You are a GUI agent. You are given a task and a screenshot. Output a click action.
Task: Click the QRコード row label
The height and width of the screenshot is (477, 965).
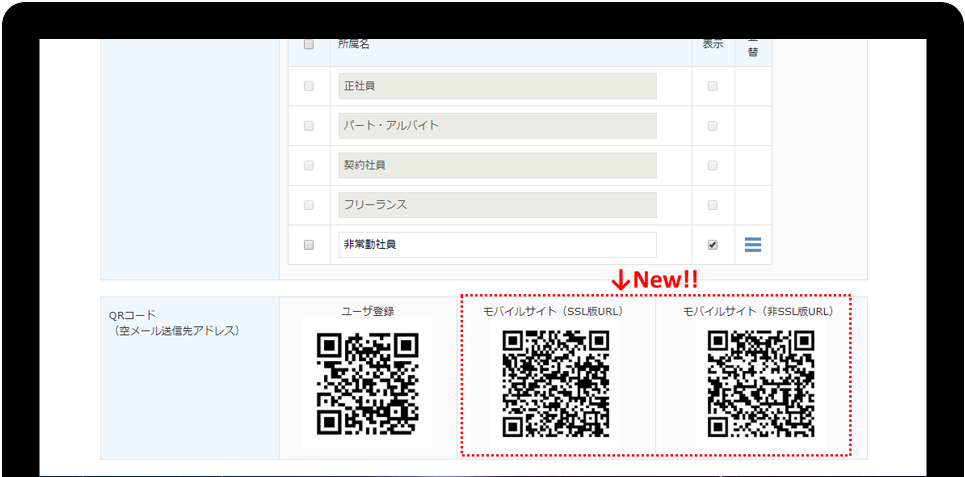[x=132, y=315]
